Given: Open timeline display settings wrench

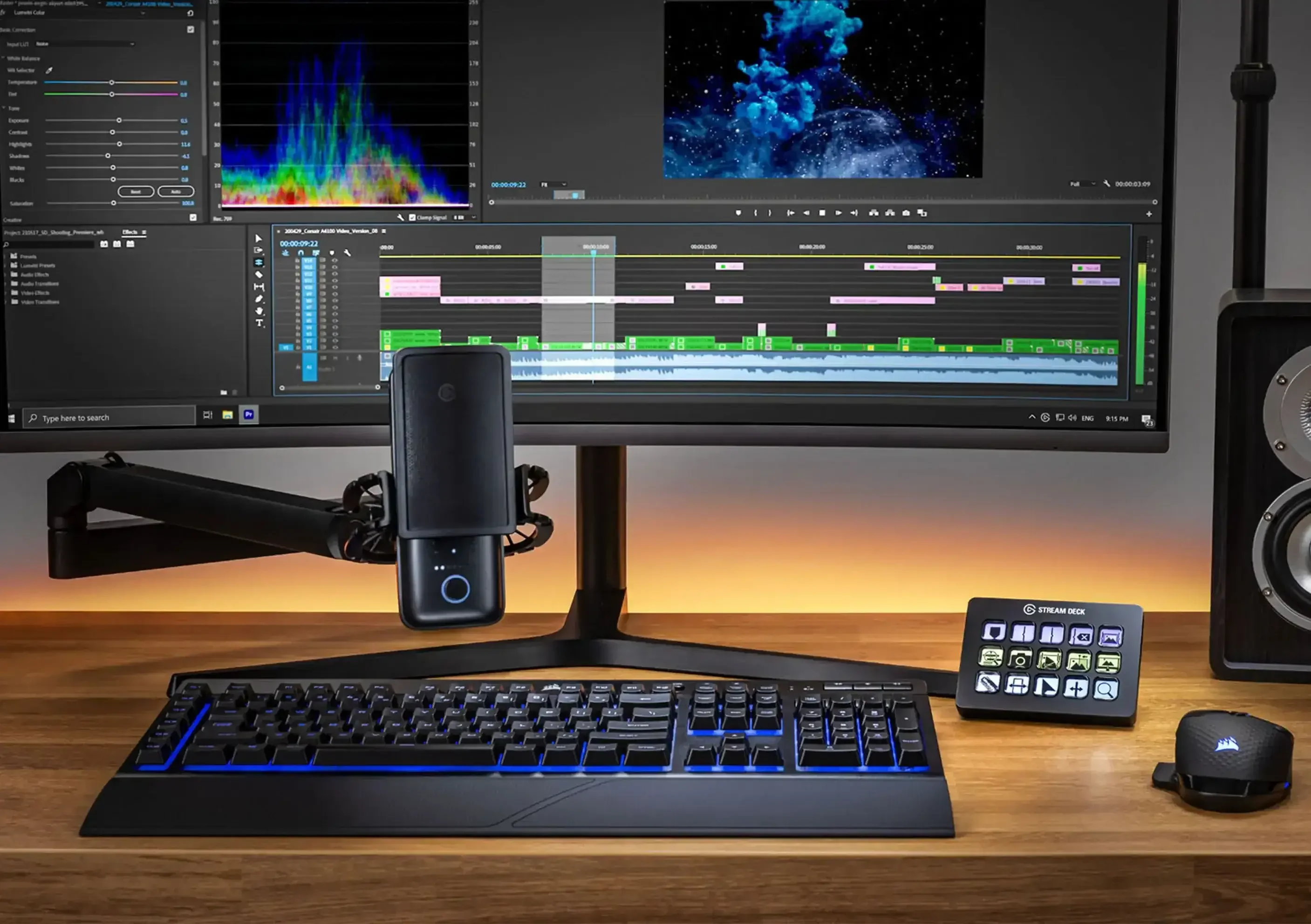Looking at the screenshot, I should [x=347, y=252].
